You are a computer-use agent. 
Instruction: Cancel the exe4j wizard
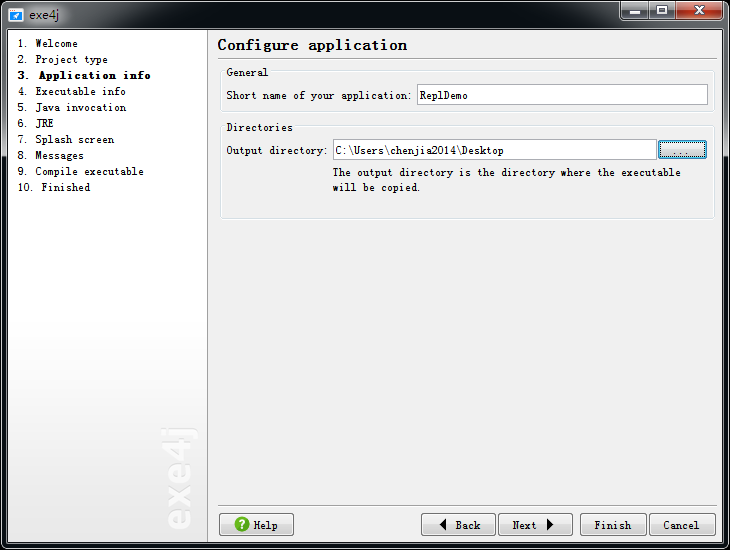682,525
